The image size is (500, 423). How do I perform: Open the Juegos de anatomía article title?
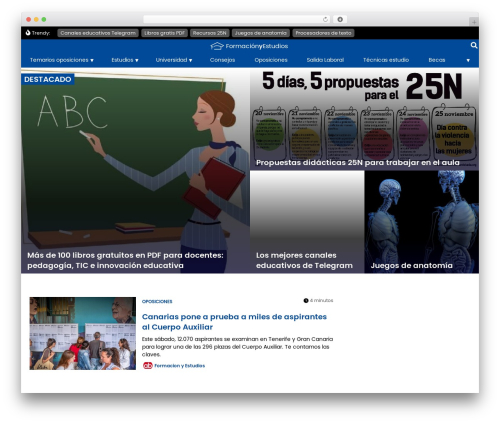(x=411, y=266)
